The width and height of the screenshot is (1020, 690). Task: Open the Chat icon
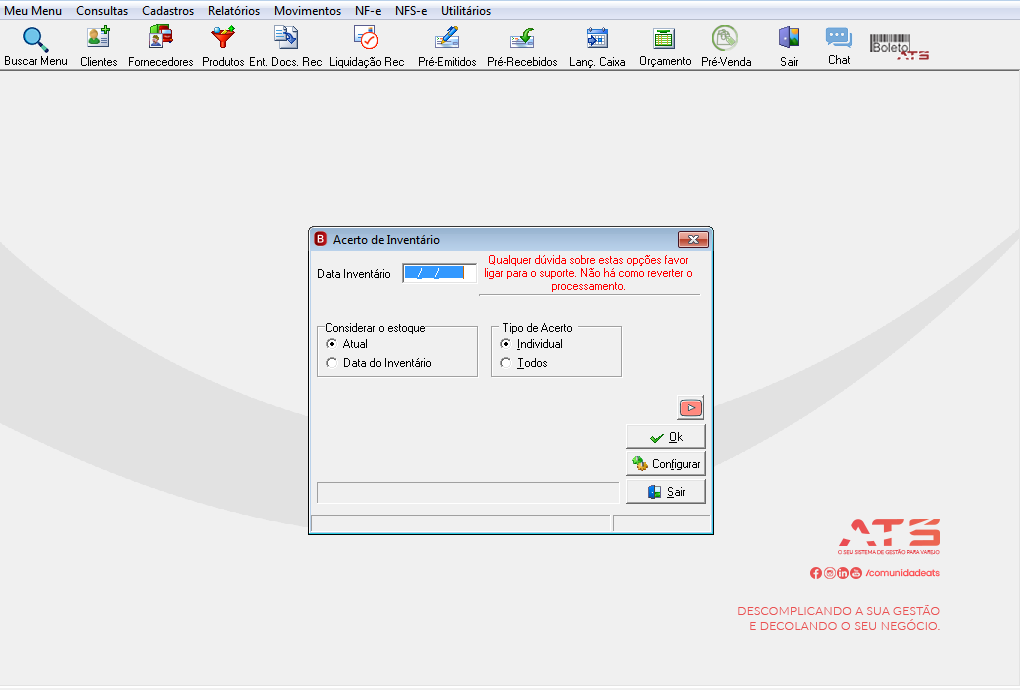(839, 38)
